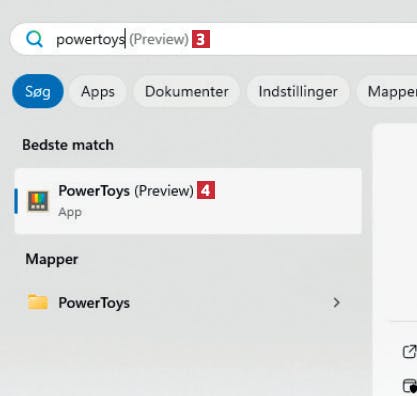The width and height of the screenshot is (417, 396).
Task: Expand the PowerToys folder chevron arrow
Action: 336,303
